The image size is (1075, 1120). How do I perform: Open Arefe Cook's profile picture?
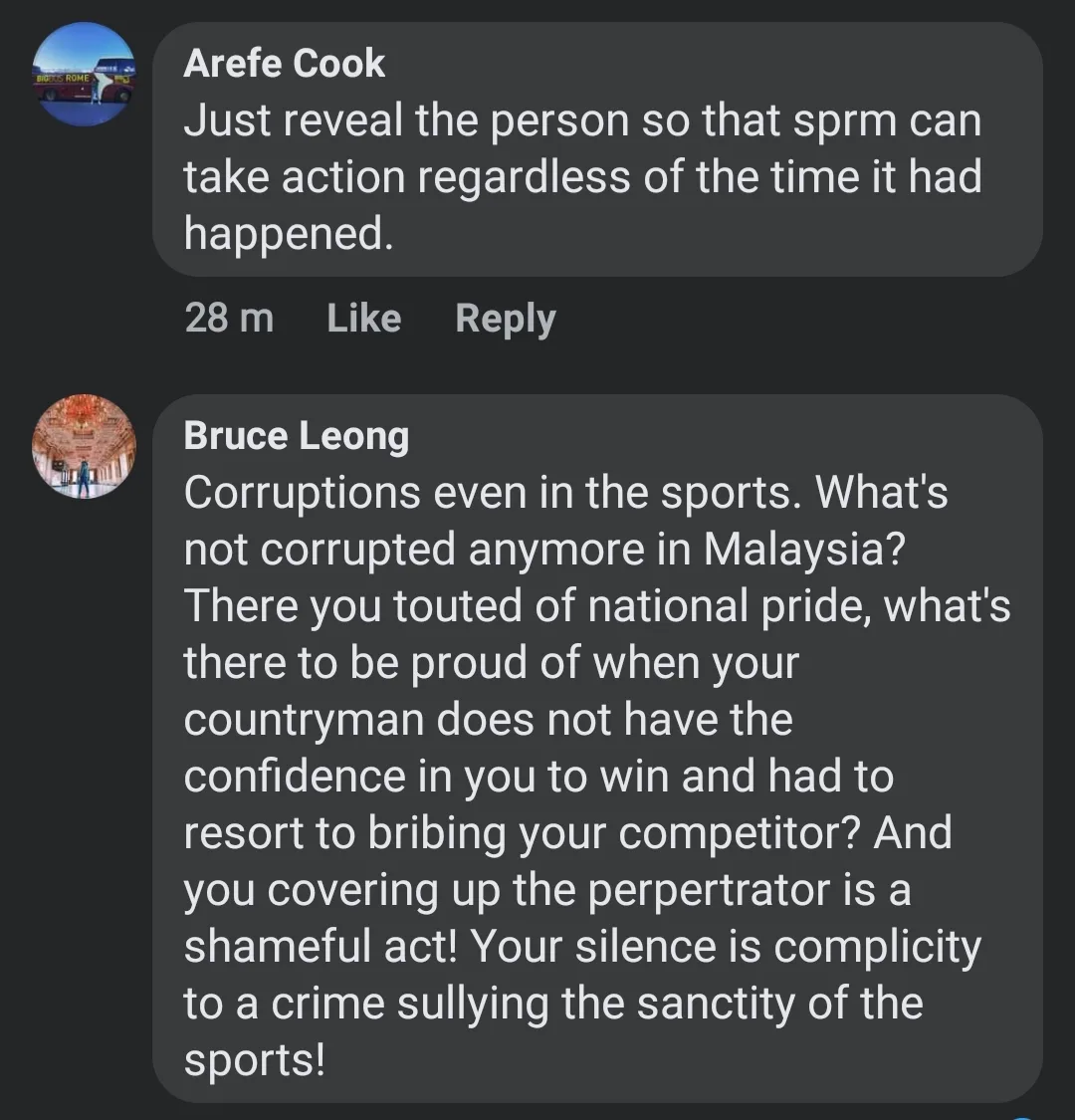point(85,75)
